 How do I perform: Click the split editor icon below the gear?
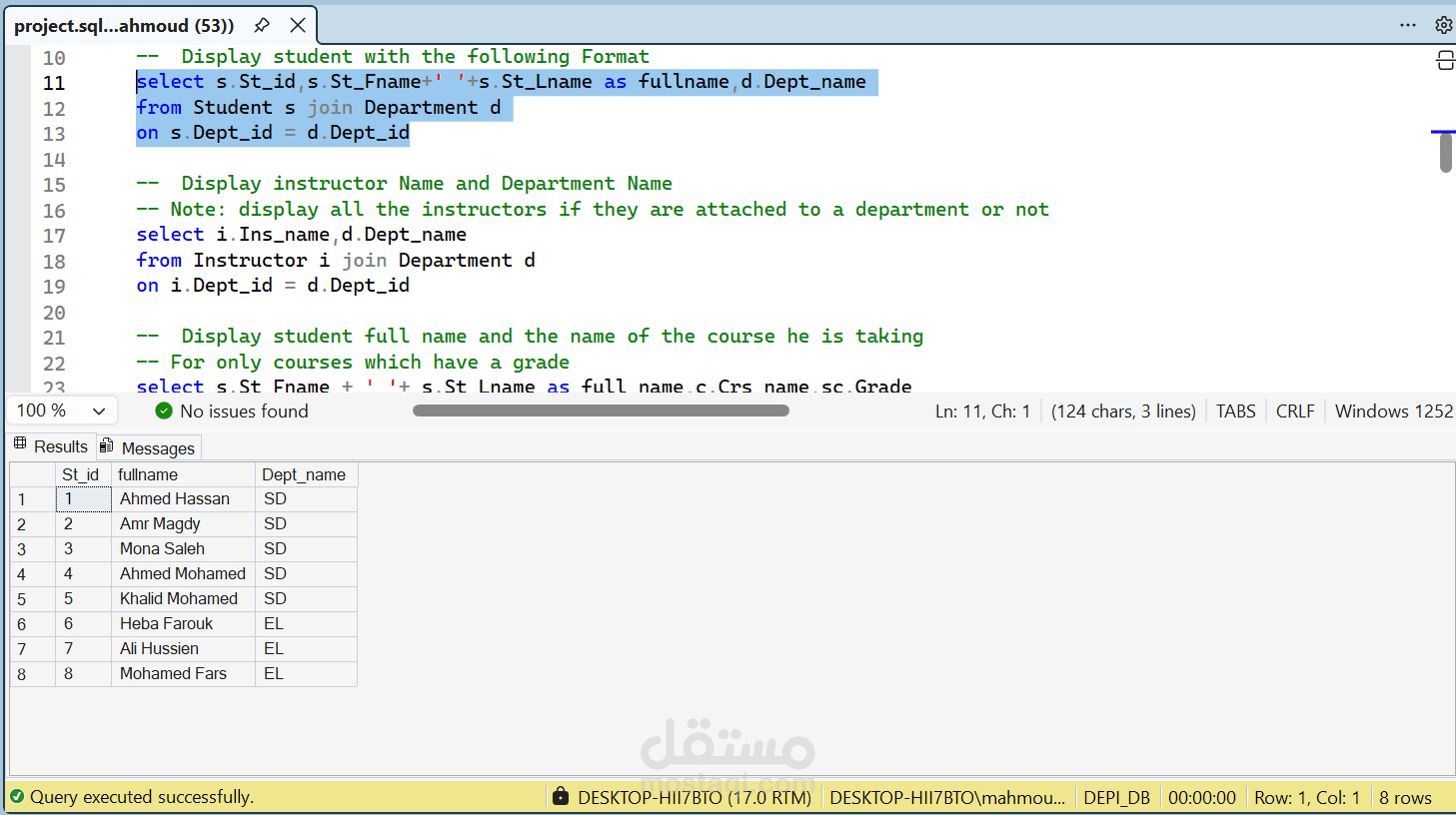[1445, 60]
